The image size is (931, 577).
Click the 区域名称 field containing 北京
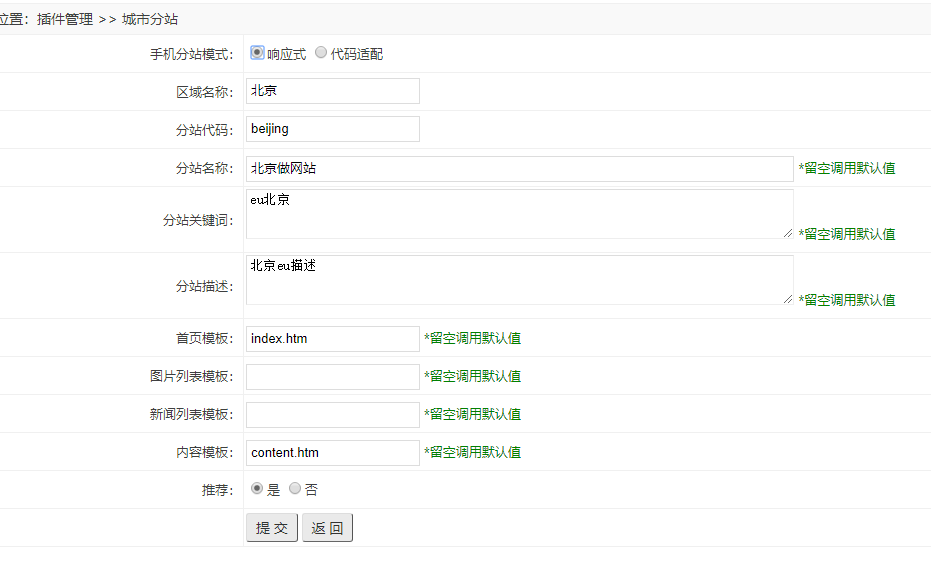click(x=332, y=91)
